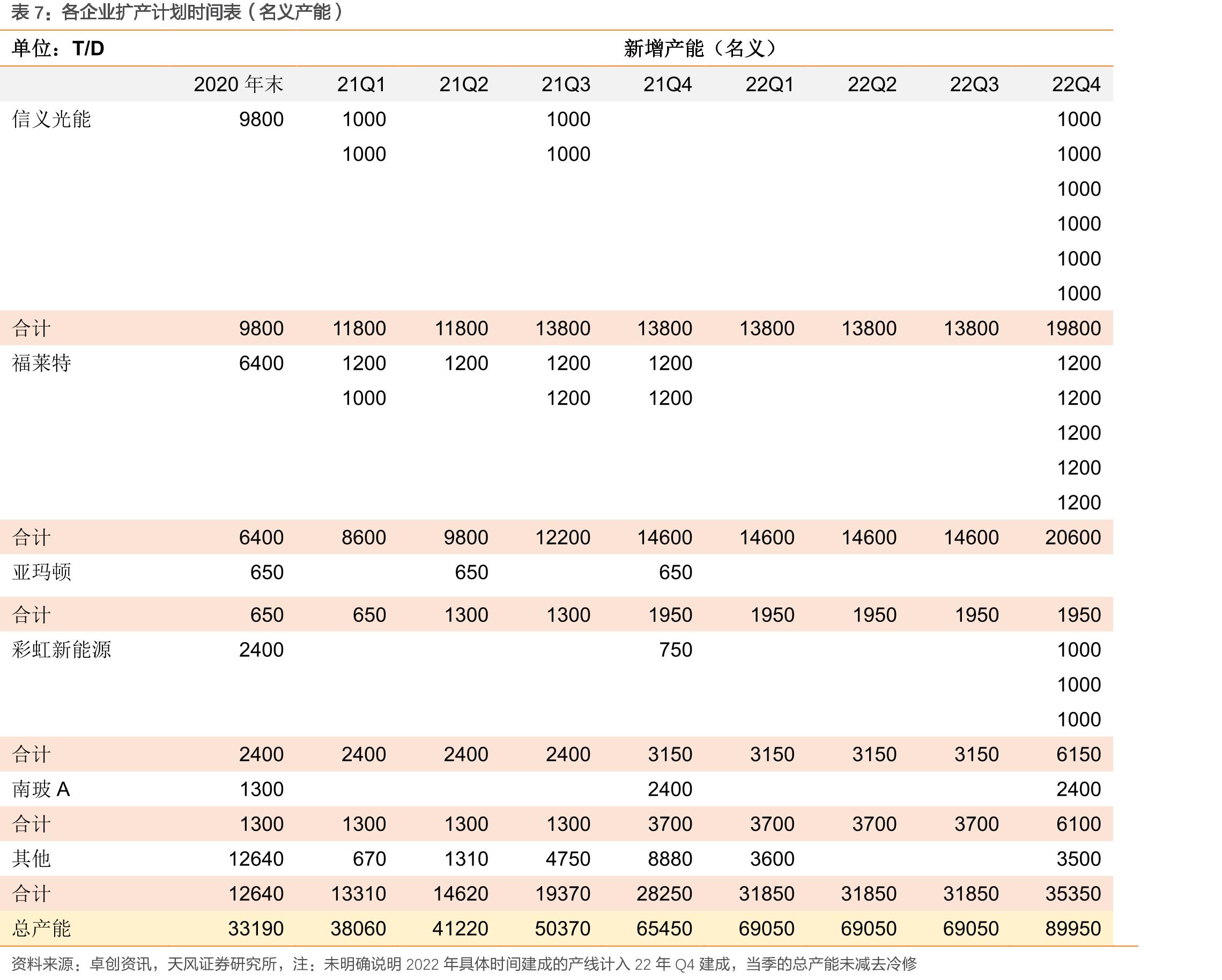The image size is (1222, 980).
Task: Select 28250 in the 其他 total row
Action: 664,893
